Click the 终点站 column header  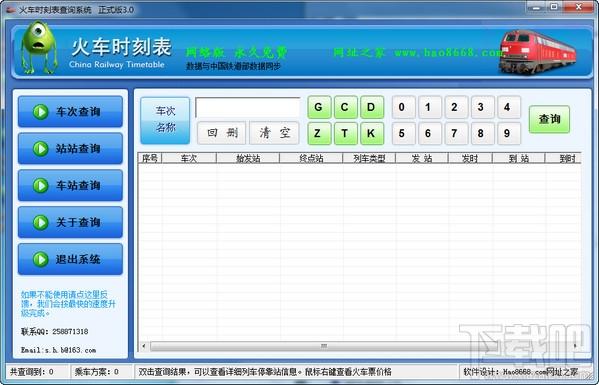click(x=311, y=158)
